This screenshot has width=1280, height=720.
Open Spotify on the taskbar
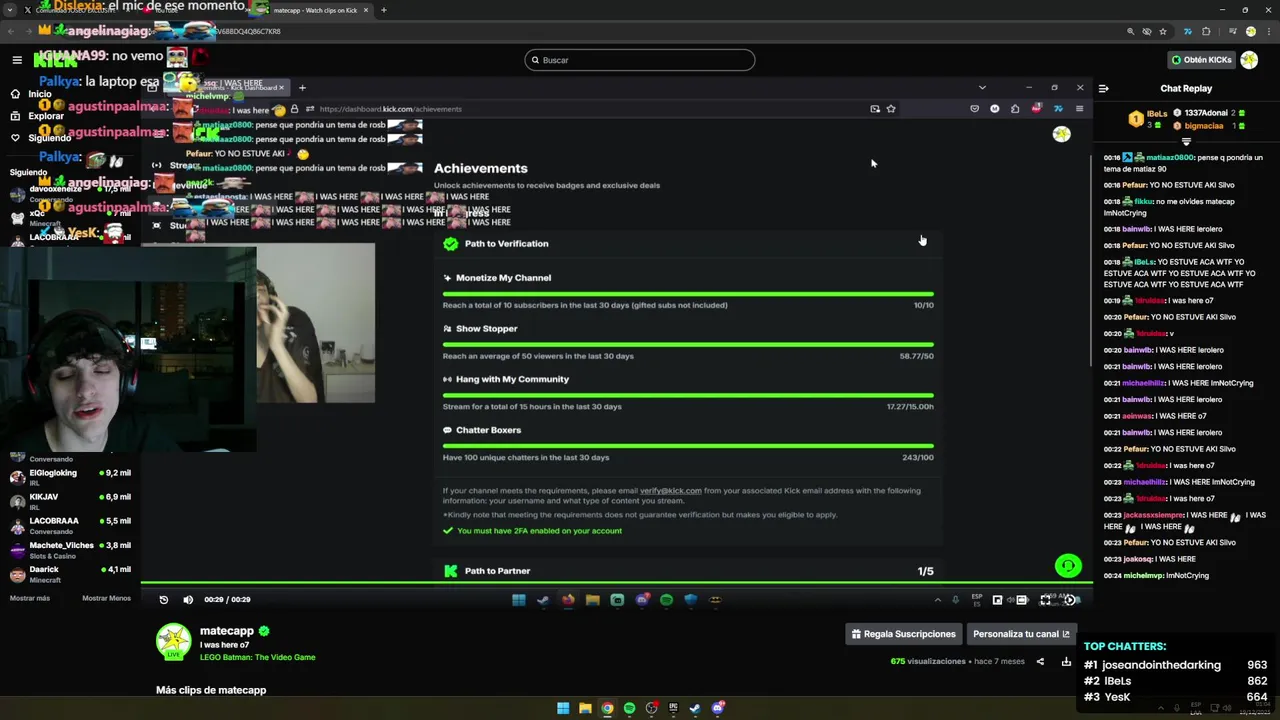coord(629,708)
